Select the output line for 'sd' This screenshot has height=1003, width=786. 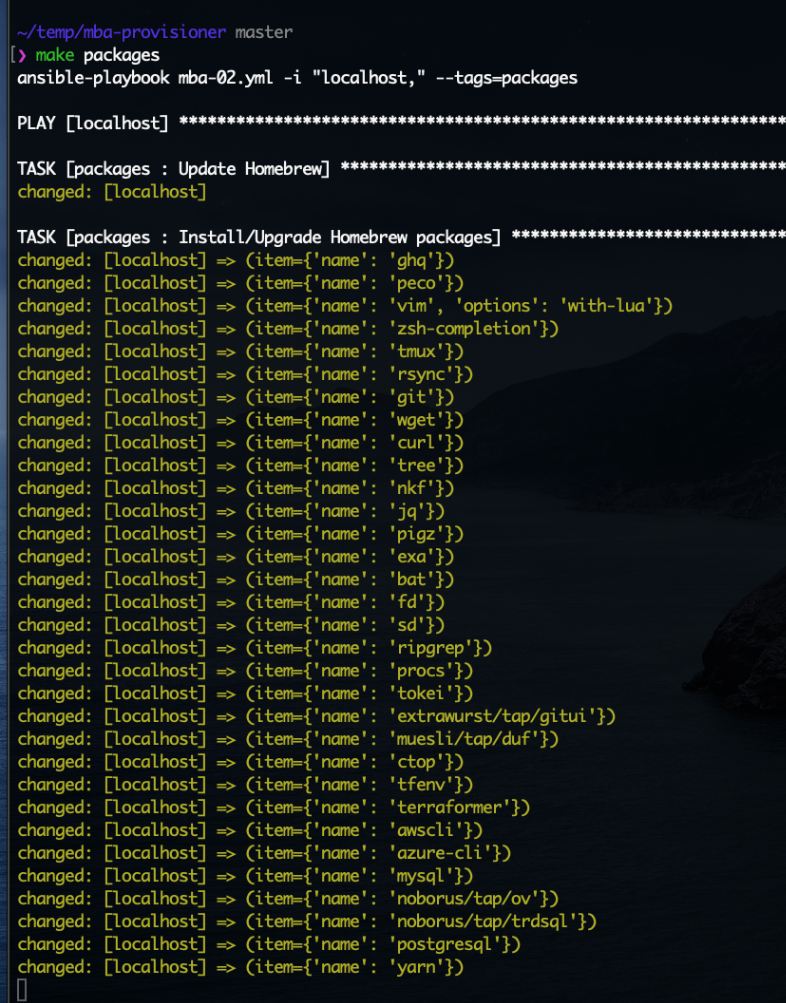coord(231,626)
